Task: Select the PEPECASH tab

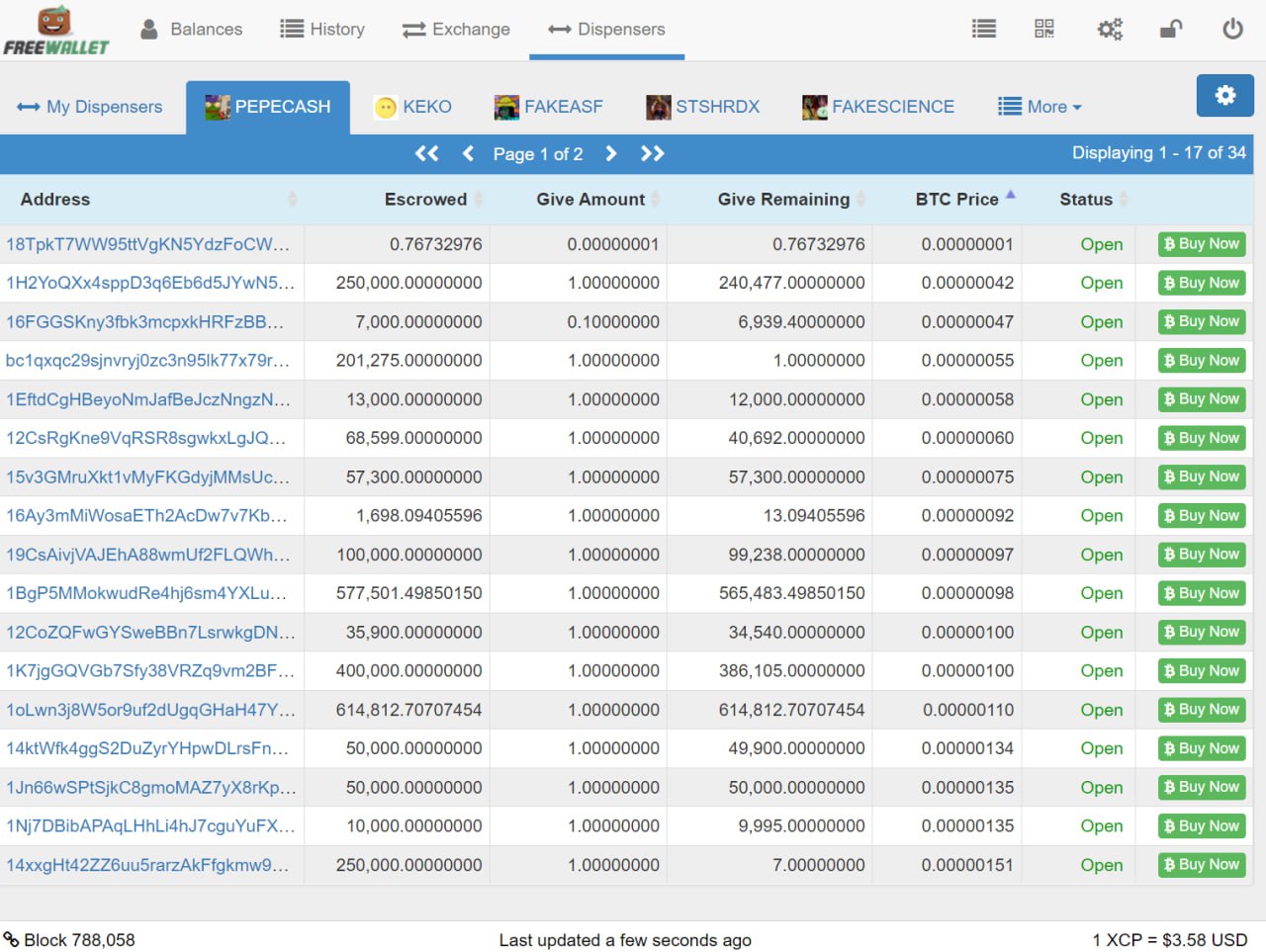Action: pos(268,107)
